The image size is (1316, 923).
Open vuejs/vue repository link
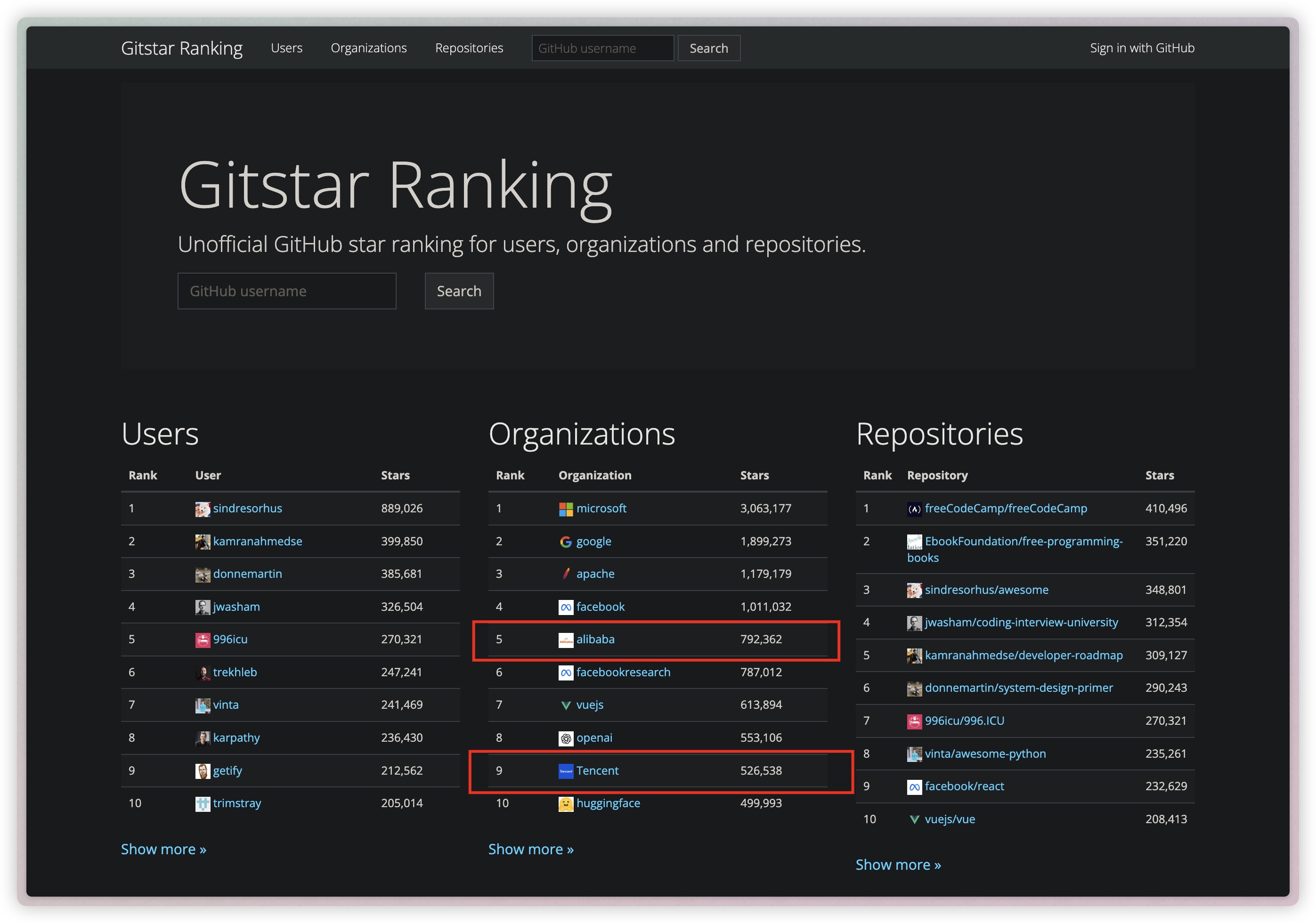point(950,819)
